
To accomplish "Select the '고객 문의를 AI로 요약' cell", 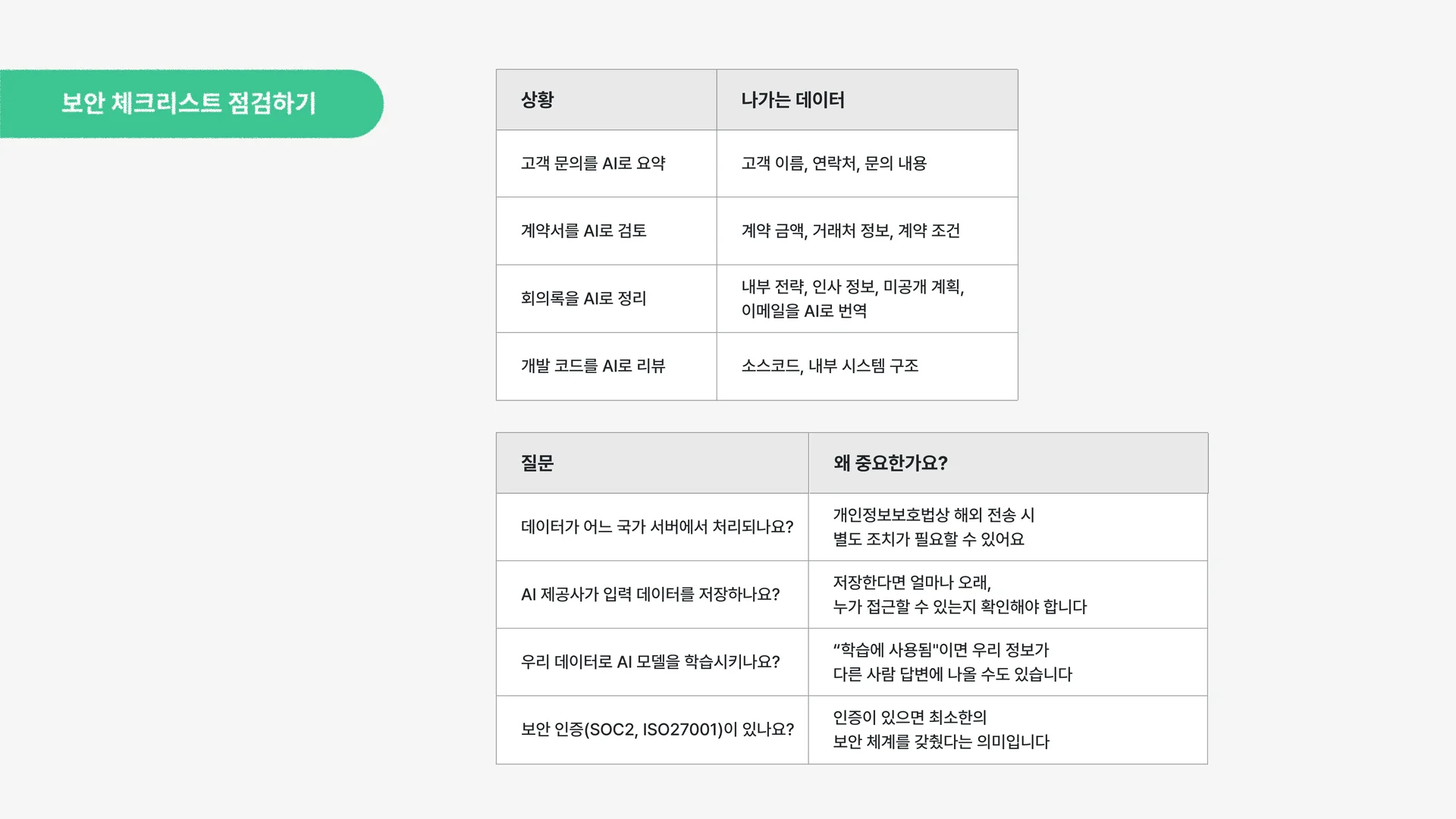I will (x=593, y=164).
